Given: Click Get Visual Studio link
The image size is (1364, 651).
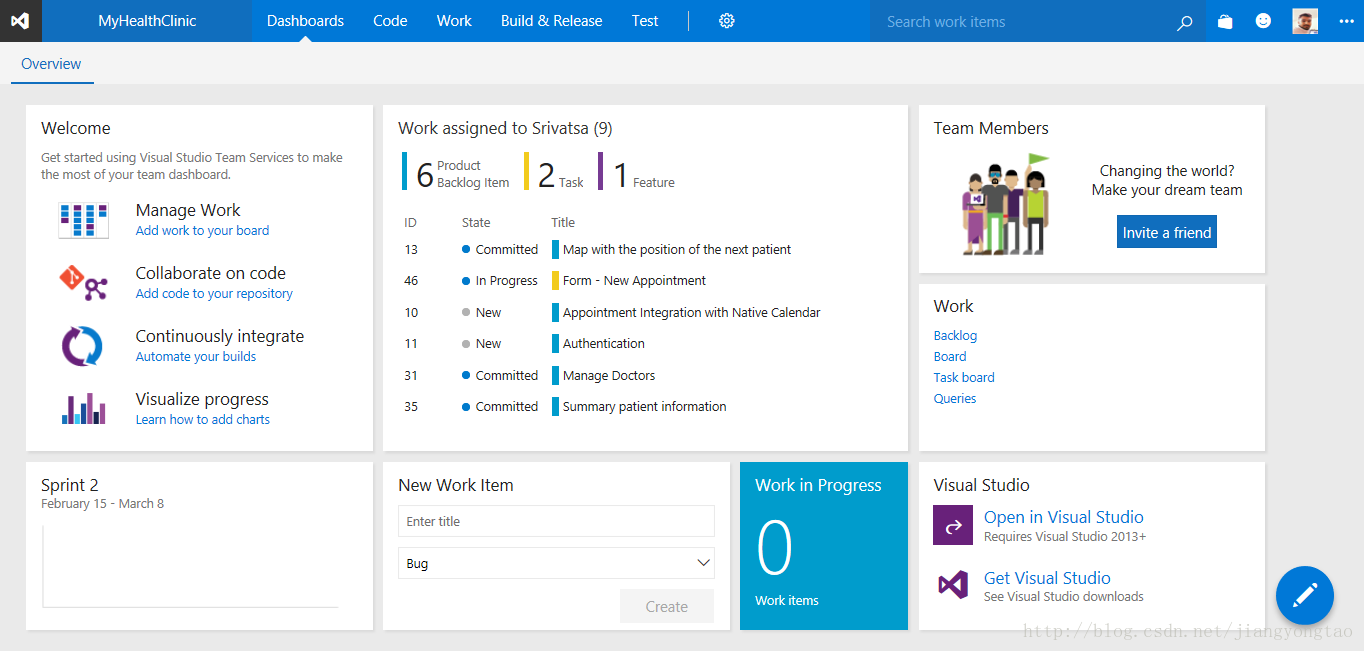Looking at the screenshot, I should (x=1047, y=578).
